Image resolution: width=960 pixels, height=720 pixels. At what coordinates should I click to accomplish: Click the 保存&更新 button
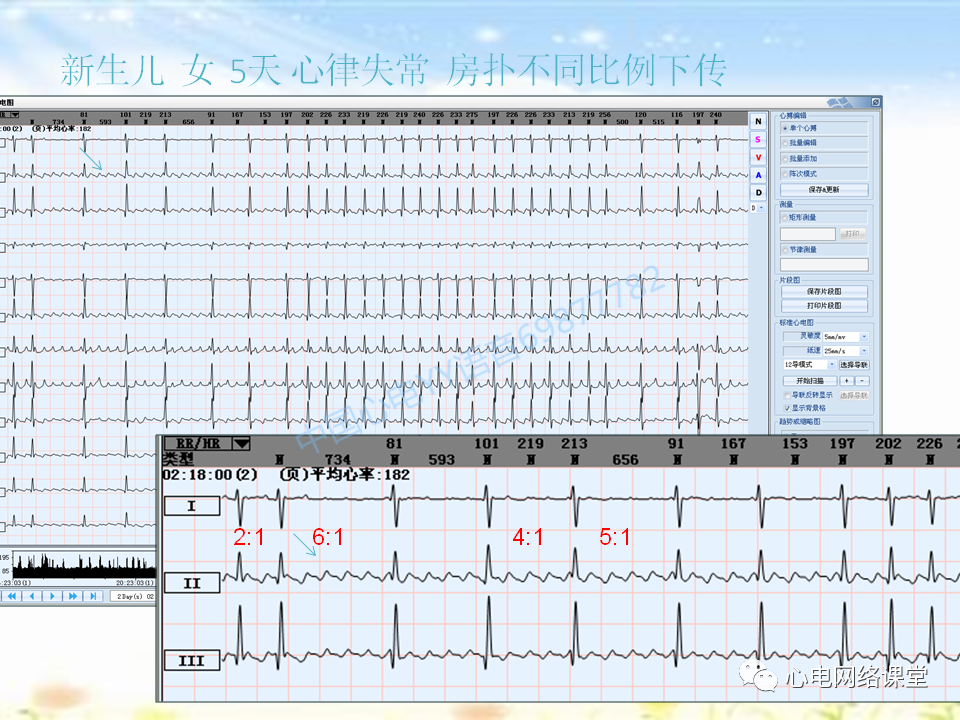click(824, 190)
